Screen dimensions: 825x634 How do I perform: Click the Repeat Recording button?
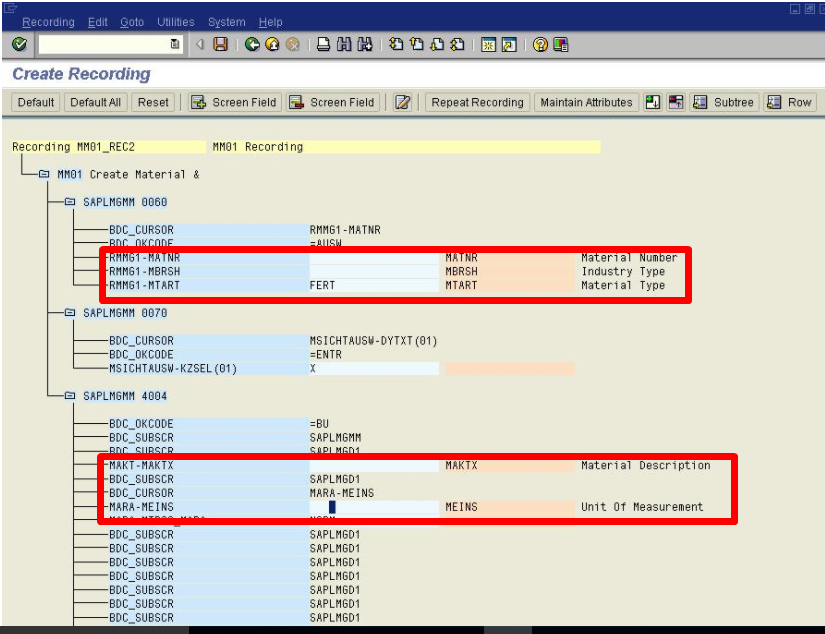coord(477,101)
